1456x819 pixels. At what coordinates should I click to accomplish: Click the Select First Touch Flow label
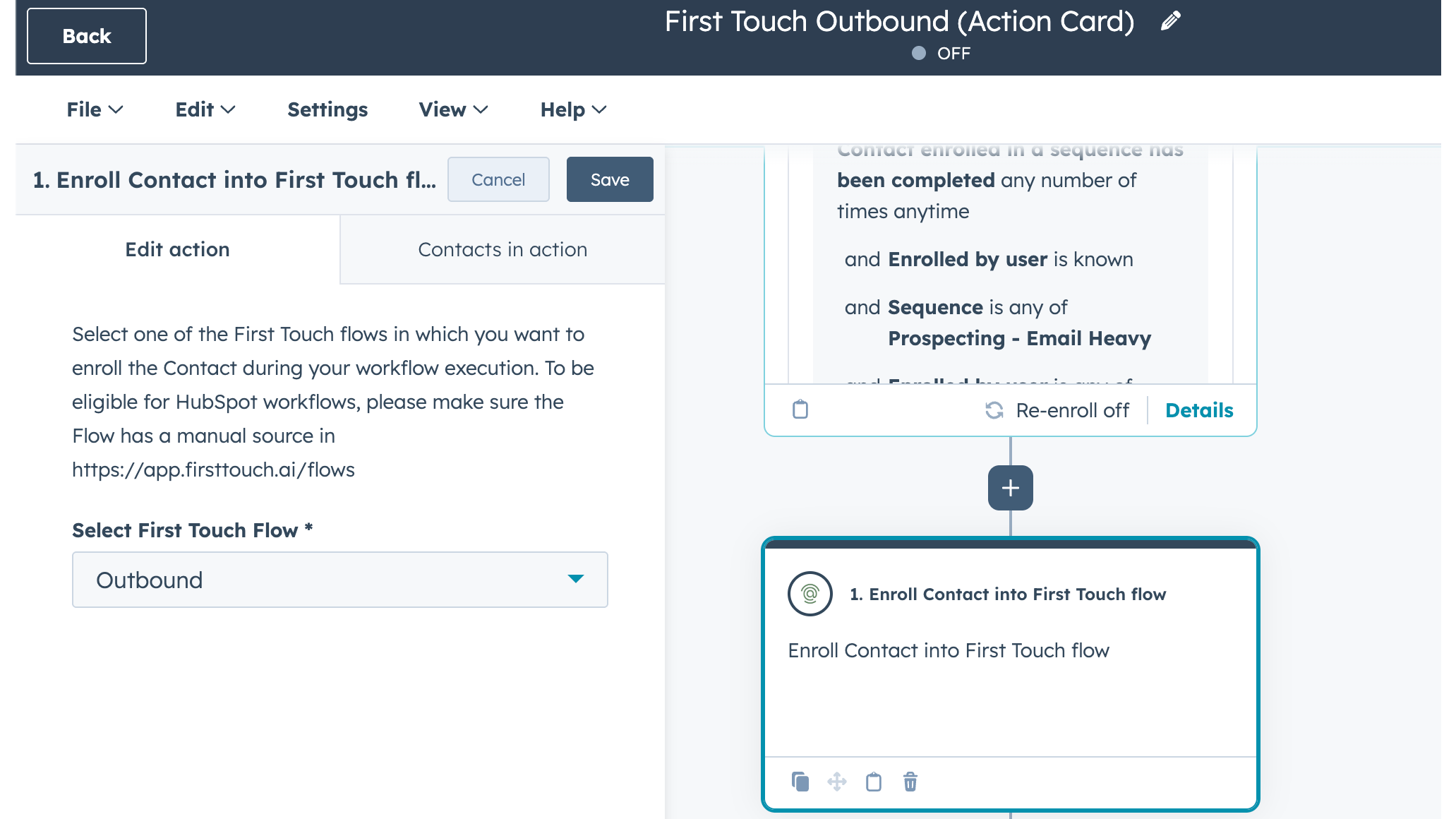pyautogui.click(x=192, y=530)
